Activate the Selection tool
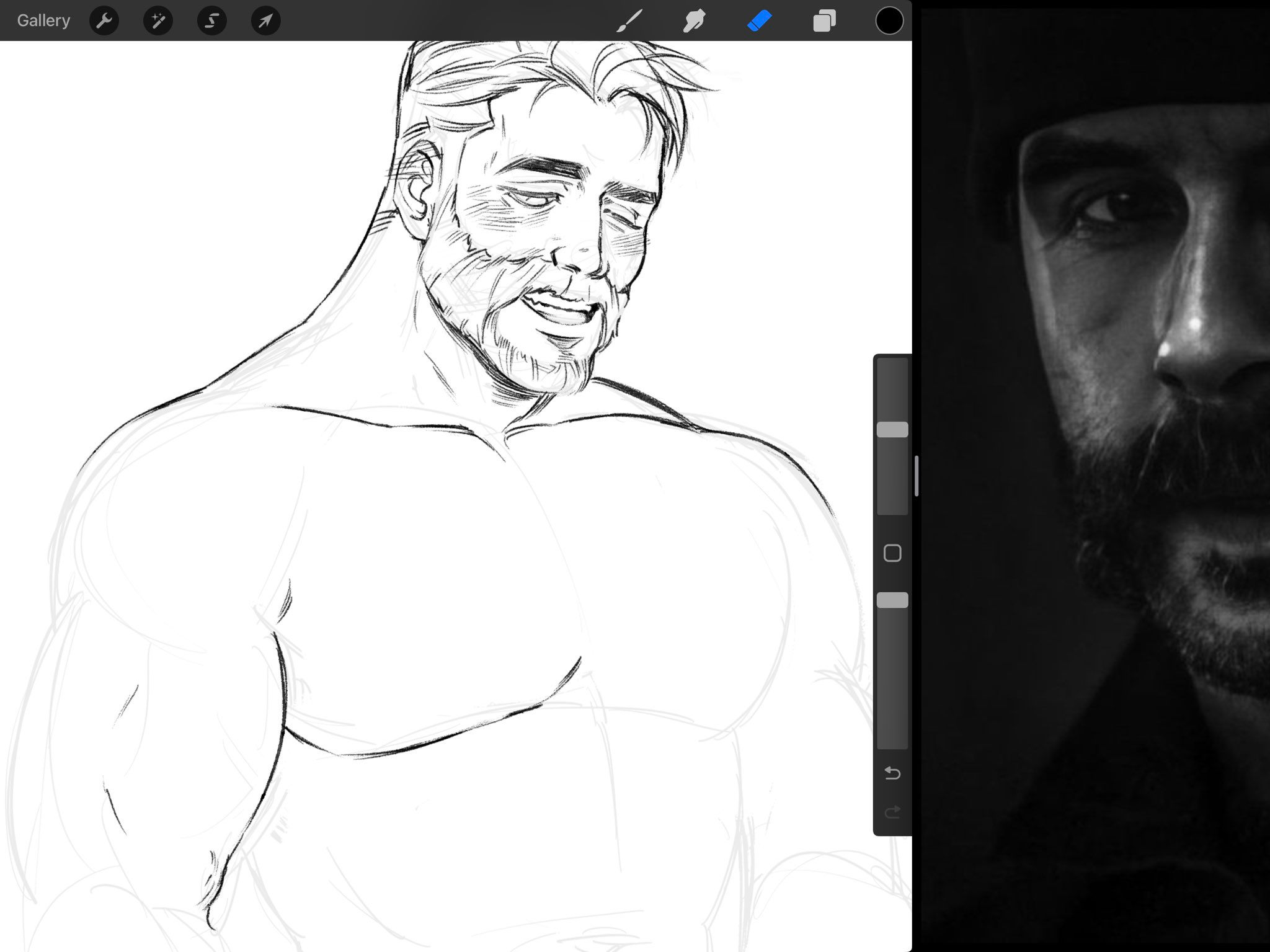1270x952 pixels. [211, 20]
